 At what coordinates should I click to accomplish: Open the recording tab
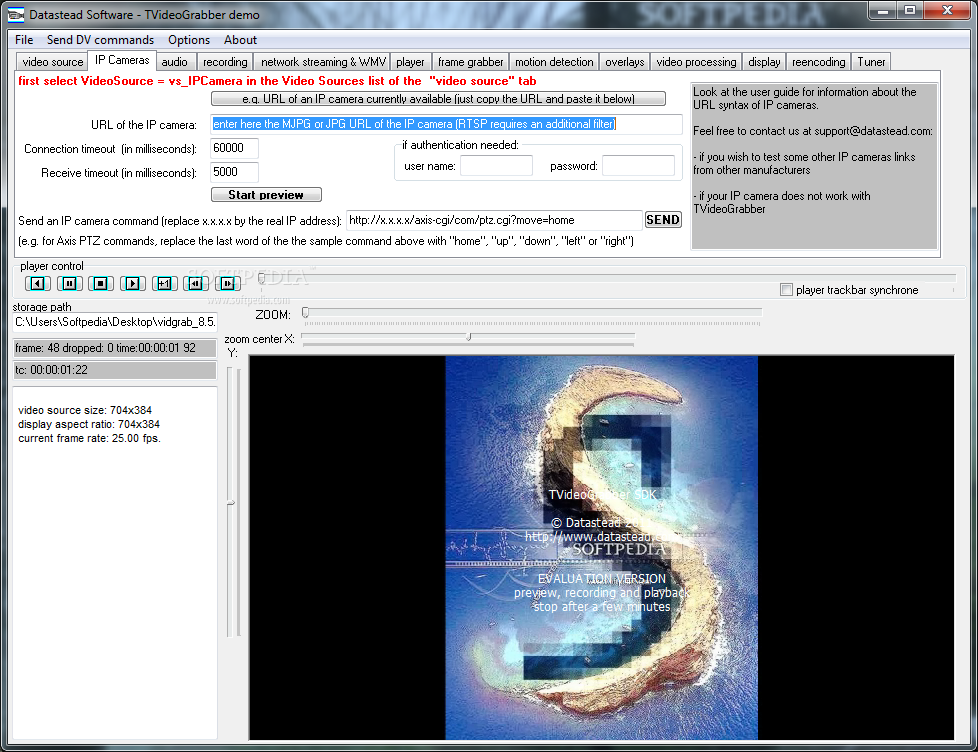pyautogui.click(x=225, y=62)
